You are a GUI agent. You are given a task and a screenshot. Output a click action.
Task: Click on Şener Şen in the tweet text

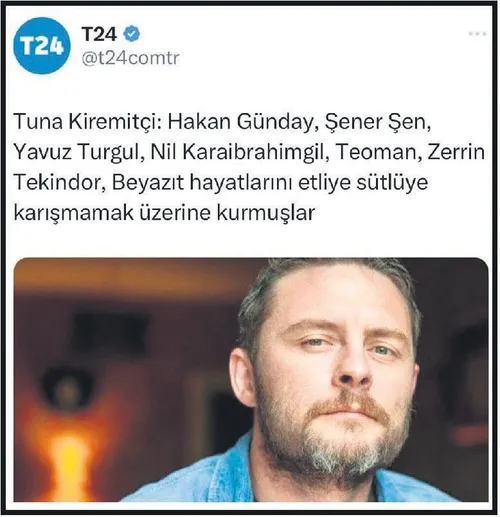[374, 122]
